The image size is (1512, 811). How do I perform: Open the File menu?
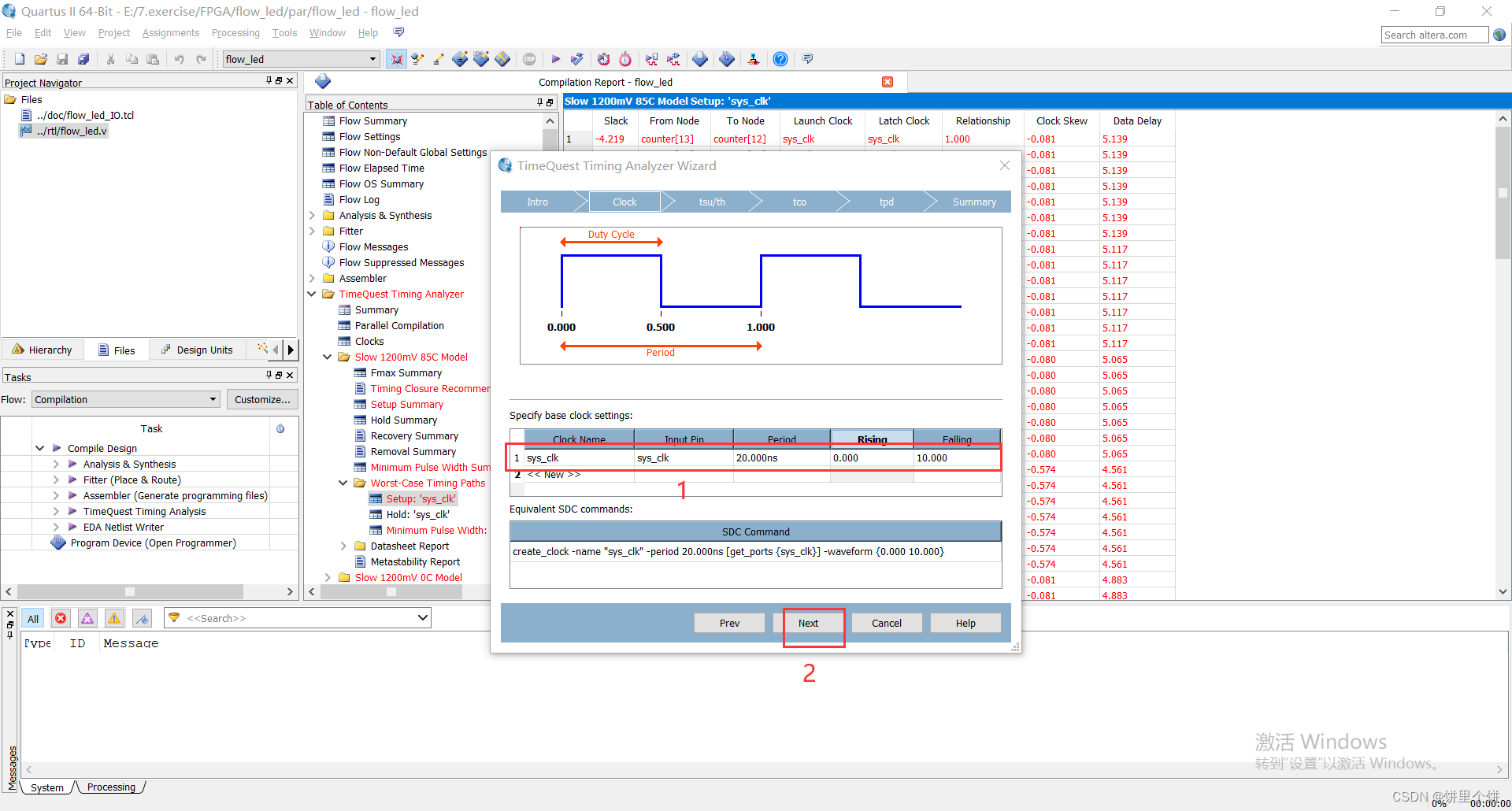pyautogui.click(x=14, y=32)
